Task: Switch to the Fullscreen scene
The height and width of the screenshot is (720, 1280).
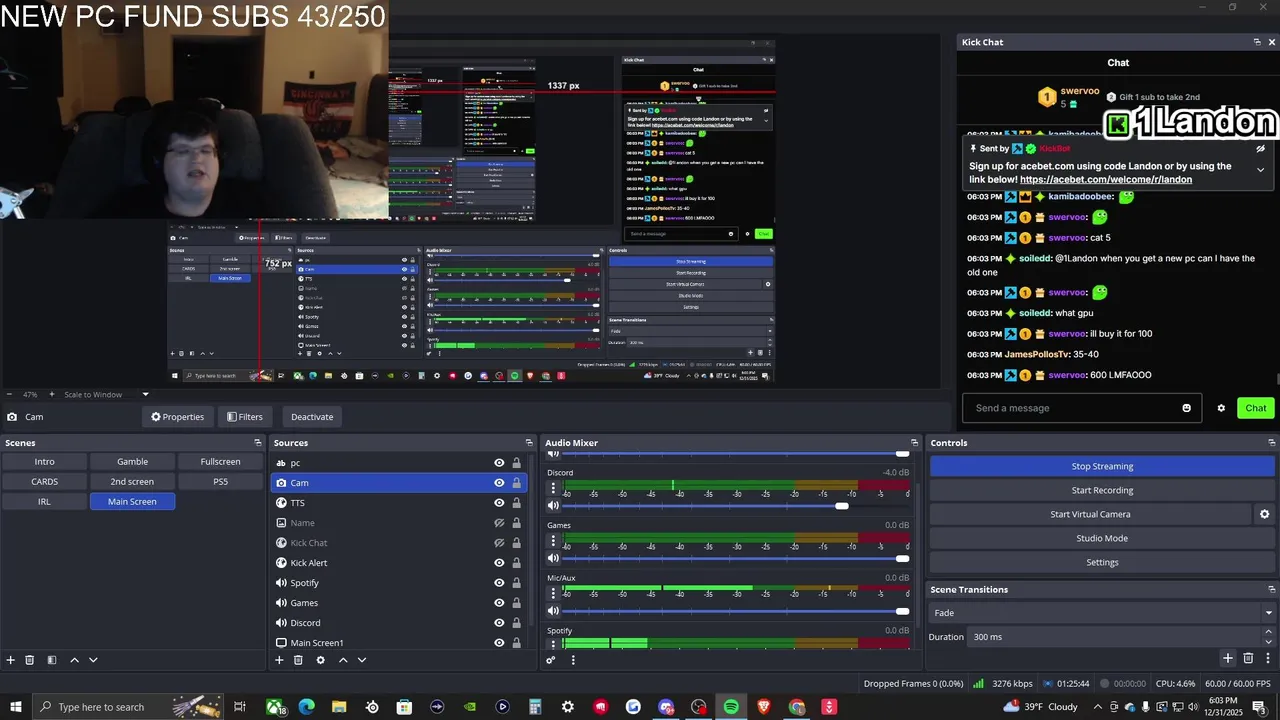Action: coord(220,462)
